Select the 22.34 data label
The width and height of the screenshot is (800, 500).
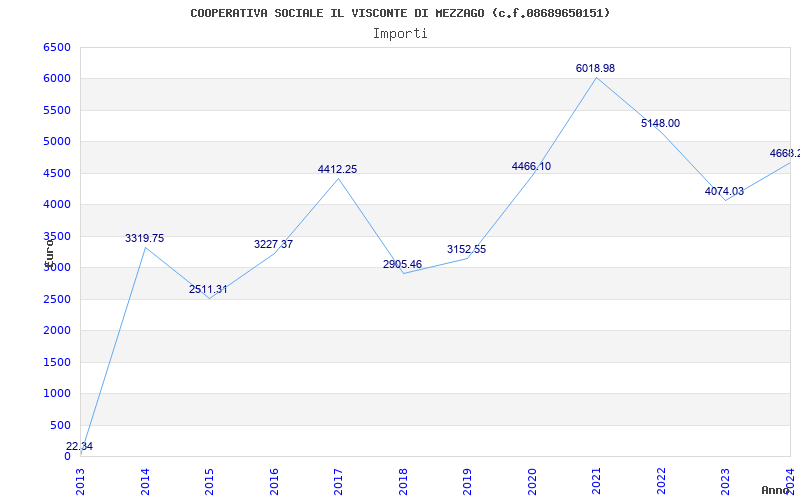tap(79, 446)
